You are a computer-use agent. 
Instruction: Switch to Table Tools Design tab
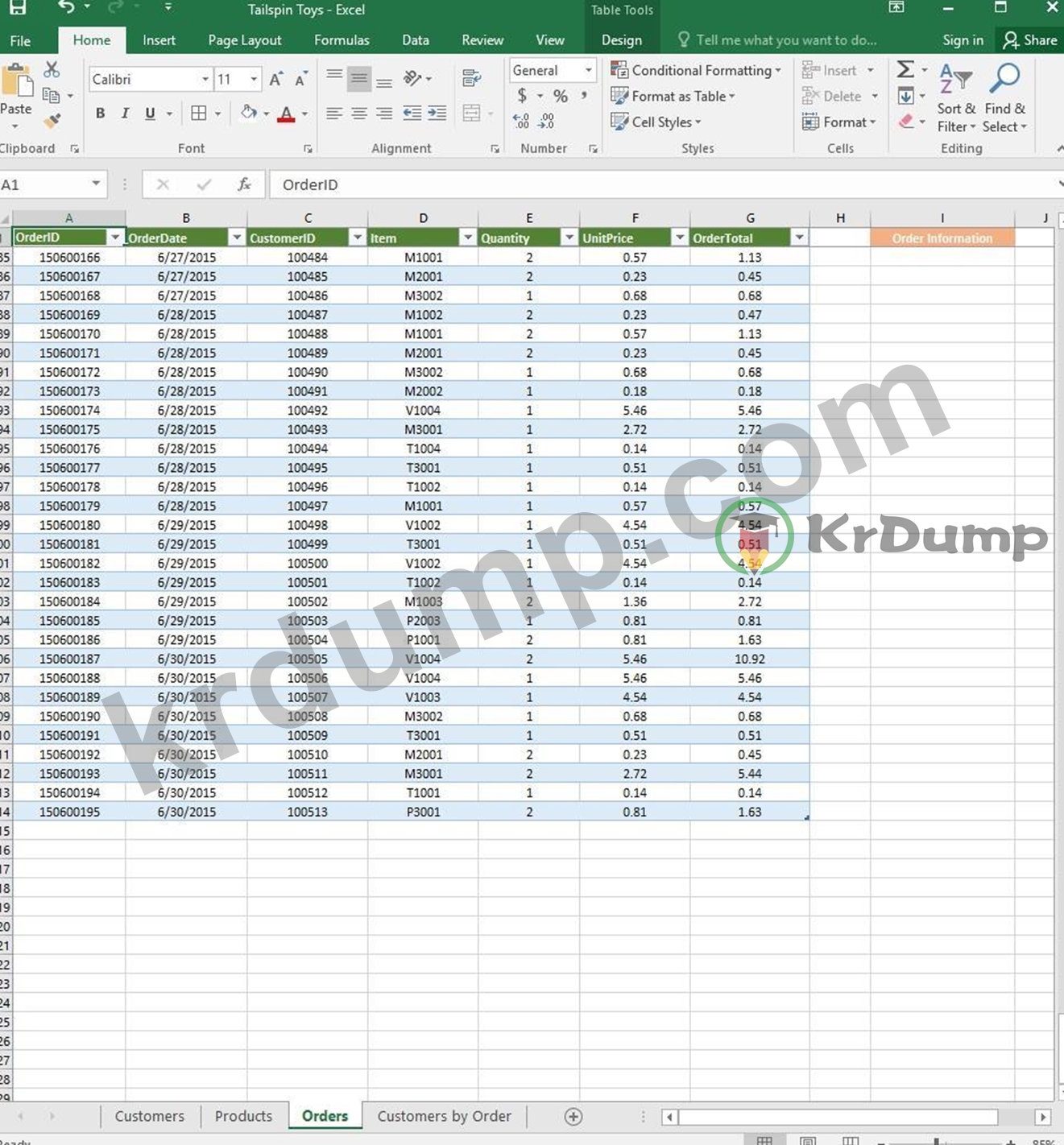622,40
